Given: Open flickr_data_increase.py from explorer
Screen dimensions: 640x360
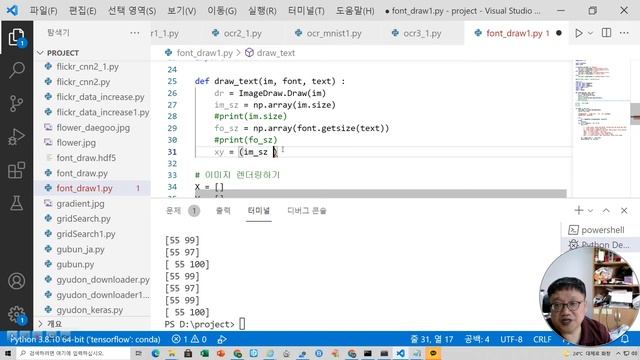Looking at the screenshot, I should click(100, 97).
